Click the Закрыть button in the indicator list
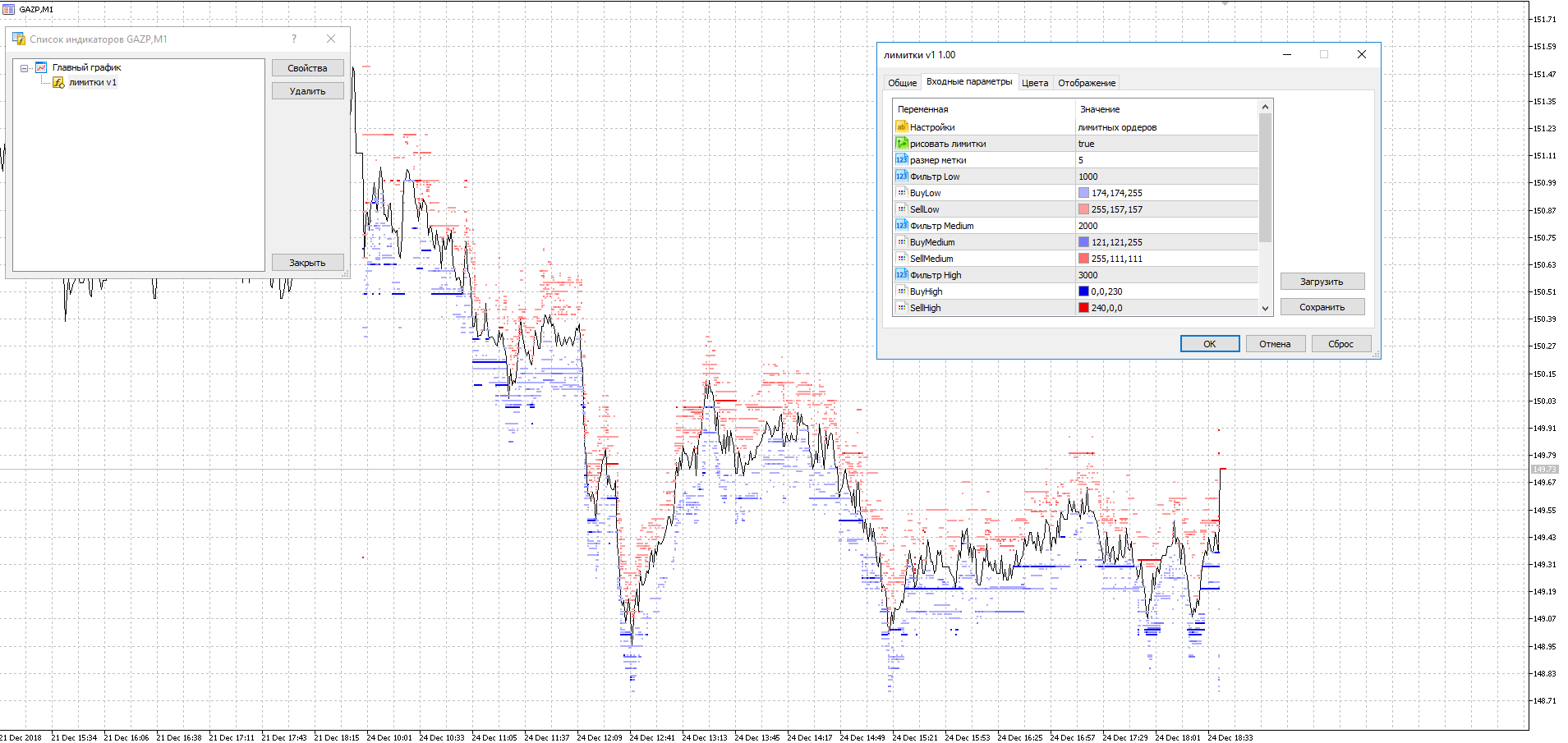 pos(307,263)
